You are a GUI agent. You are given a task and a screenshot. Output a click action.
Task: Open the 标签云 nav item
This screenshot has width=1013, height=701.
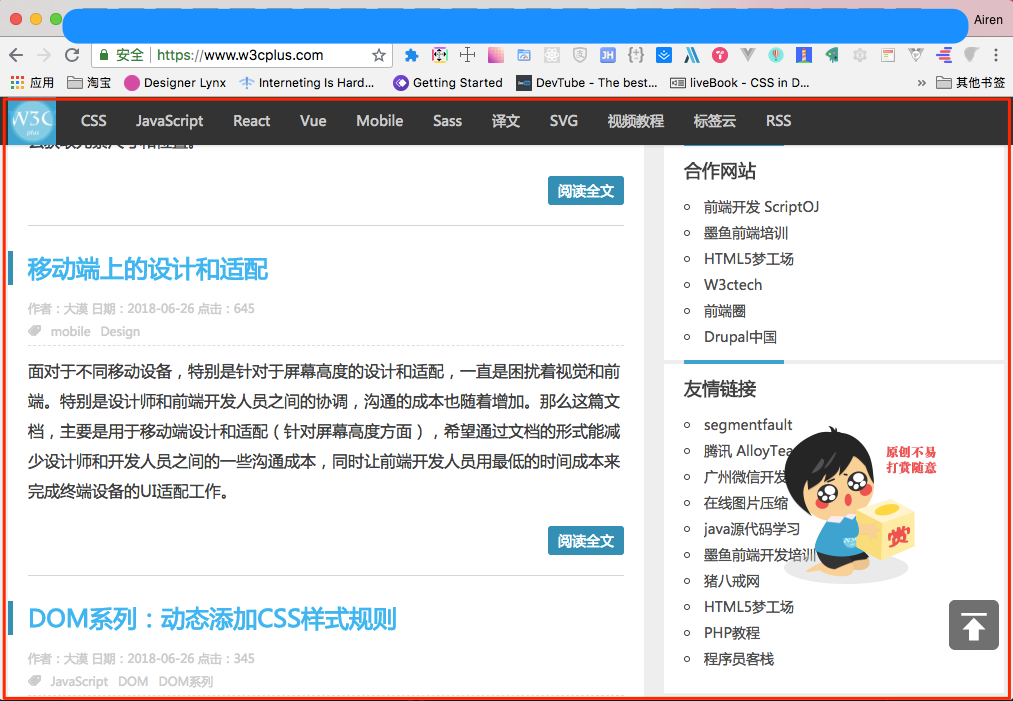[715, 121]
